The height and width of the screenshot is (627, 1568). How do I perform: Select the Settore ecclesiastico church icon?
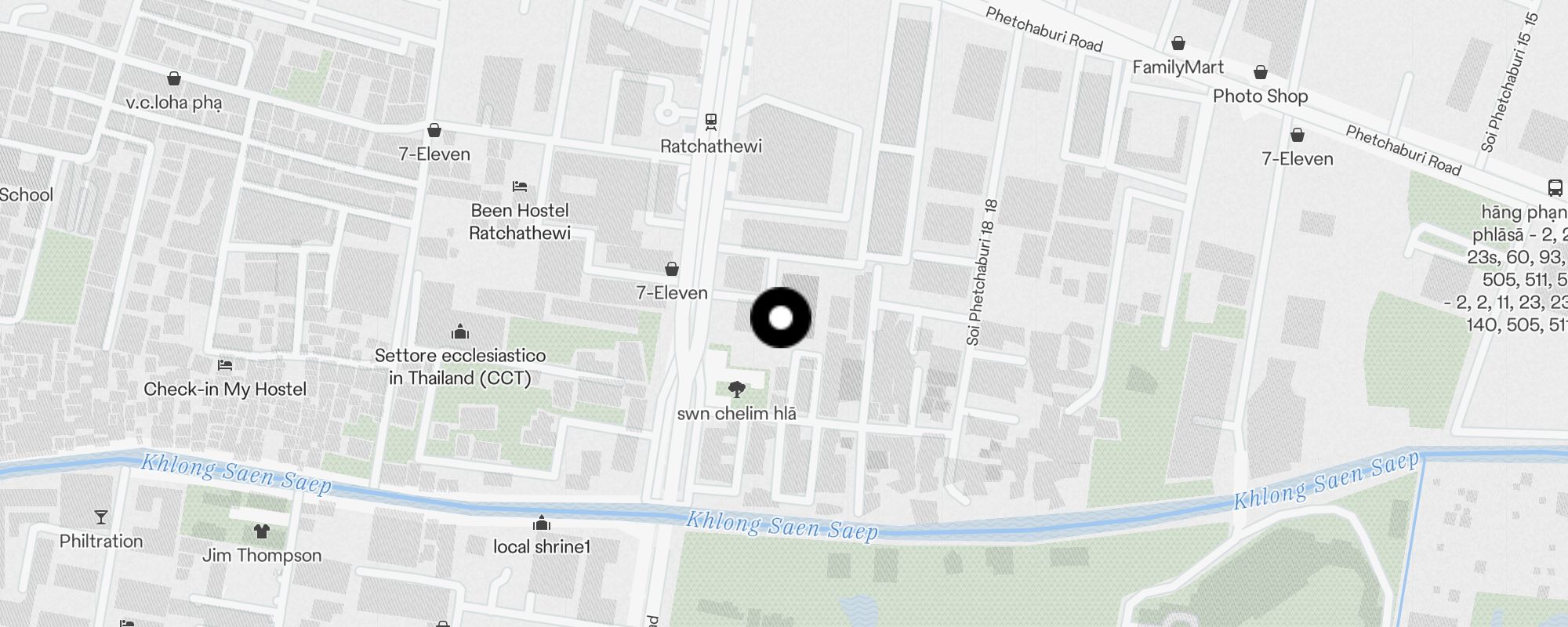(x=460, y=332)
